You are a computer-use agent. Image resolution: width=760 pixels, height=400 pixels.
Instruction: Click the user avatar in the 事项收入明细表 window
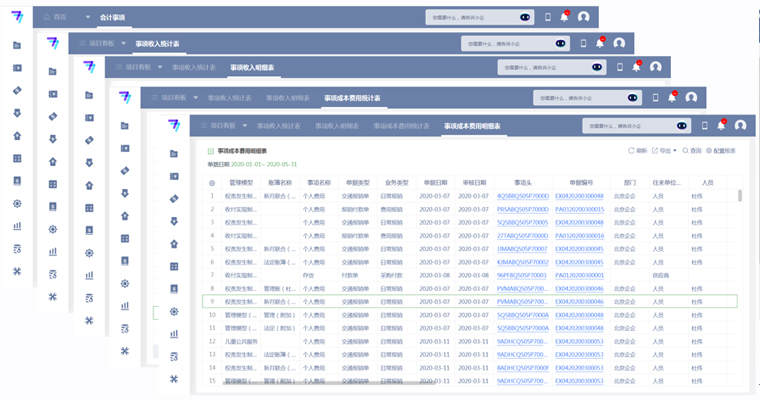coord(655,66)
